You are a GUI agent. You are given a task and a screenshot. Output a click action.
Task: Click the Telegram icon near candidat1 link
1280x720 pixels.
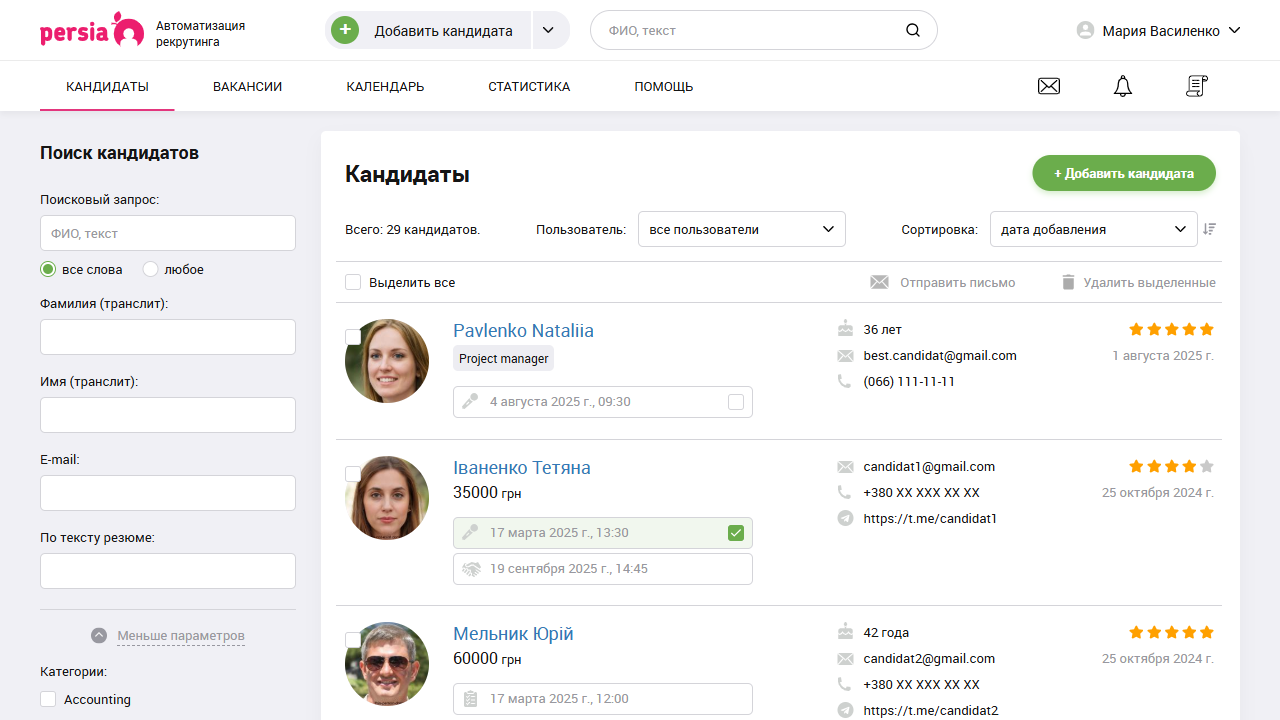pos(844,518)
